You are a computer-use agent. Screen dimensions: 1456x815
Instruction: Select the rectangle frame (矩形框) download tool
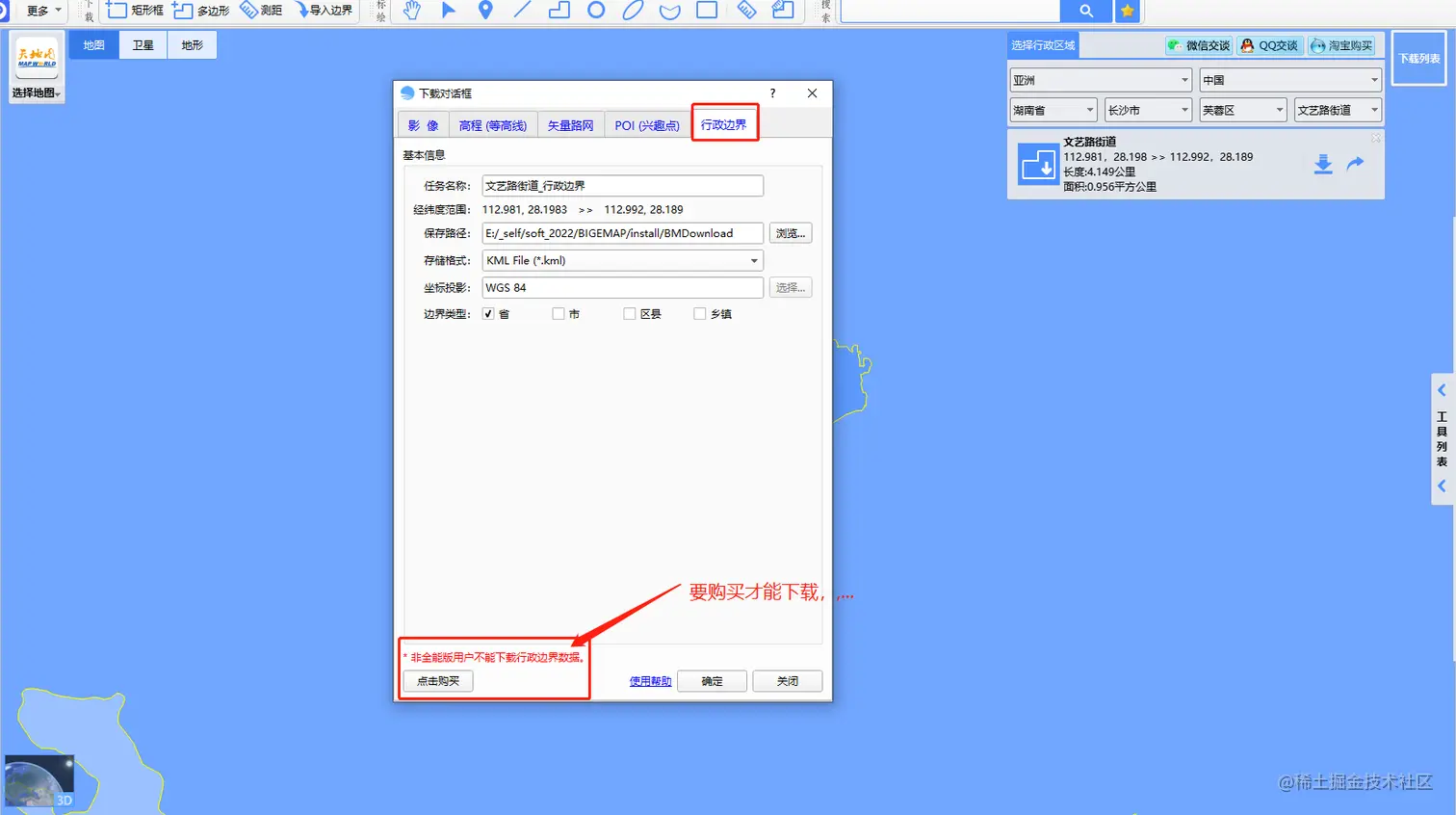click(x=135, y=11)
